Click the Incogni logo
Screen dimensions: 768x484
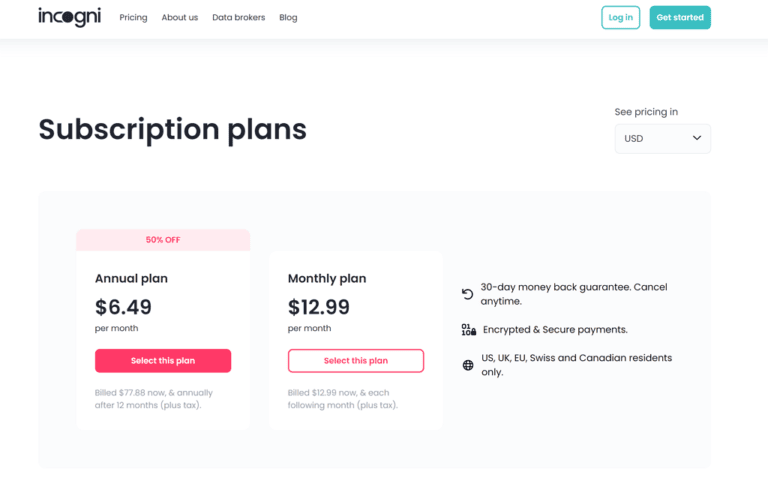click(69, 17)
